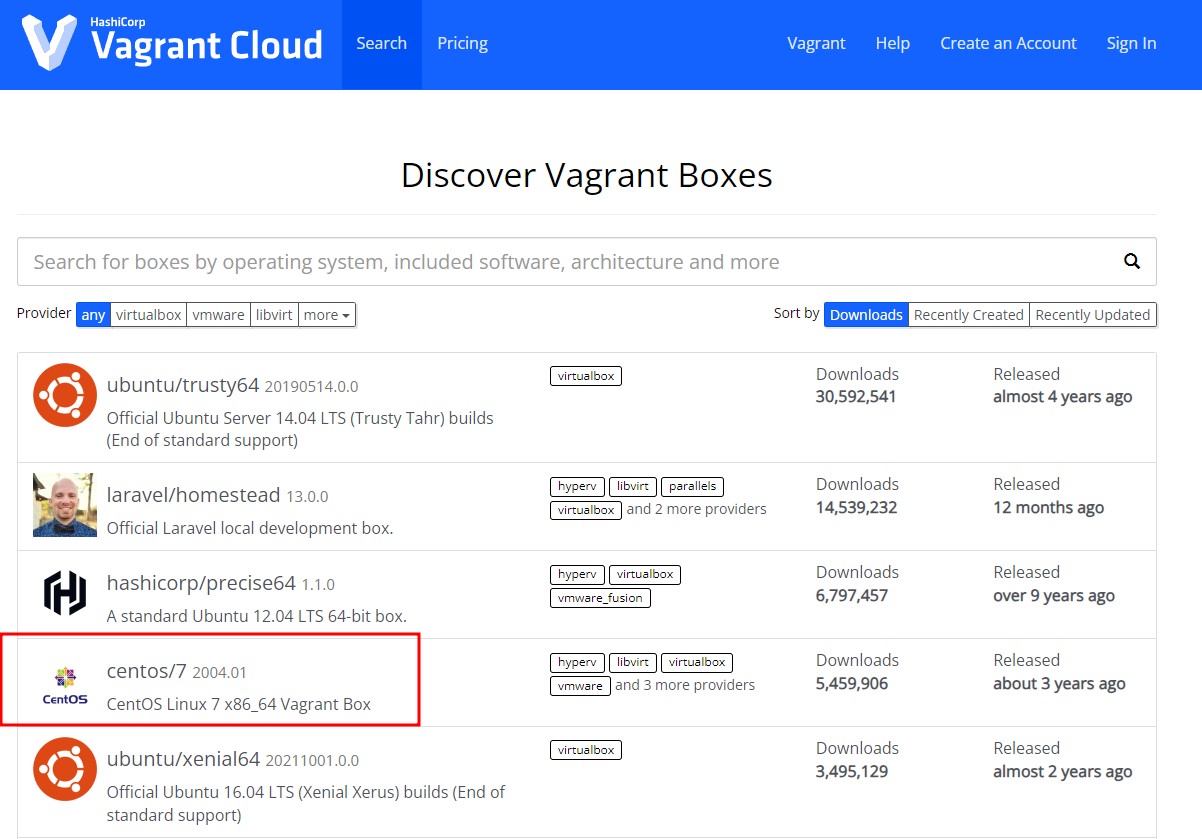Click the 3,495,129 downloads count
This screenshot has height=839, width=1202.
point(852,771)
